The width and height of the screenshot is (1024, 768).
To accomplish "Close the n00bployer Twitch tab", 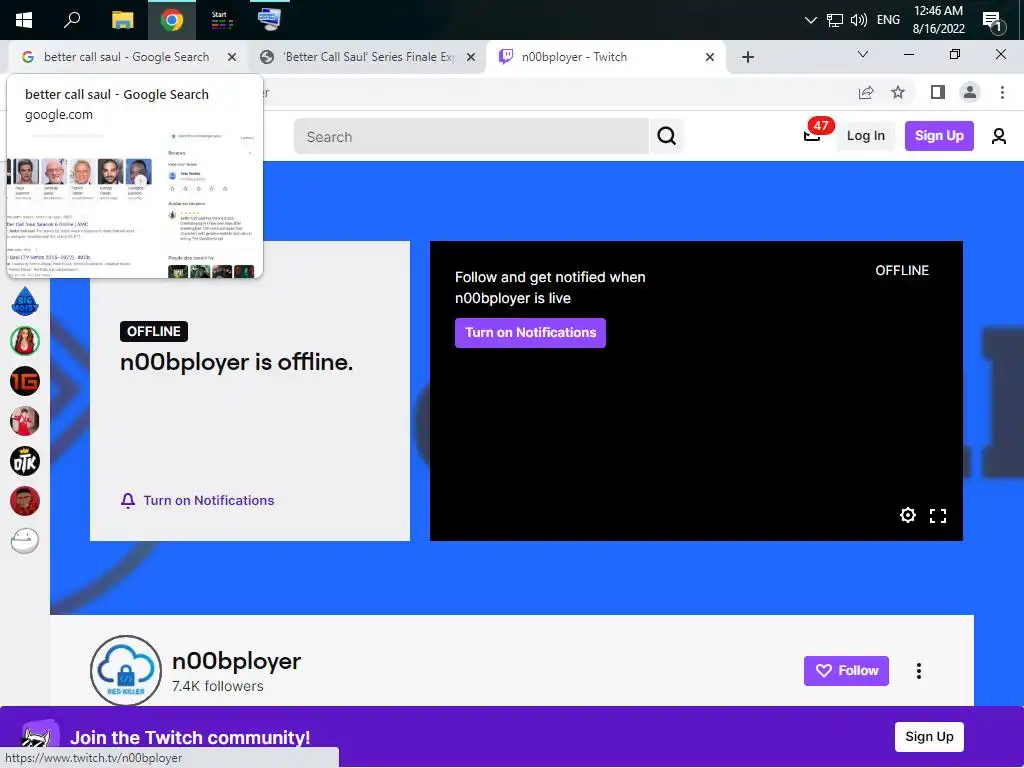I will click(710, 57).
